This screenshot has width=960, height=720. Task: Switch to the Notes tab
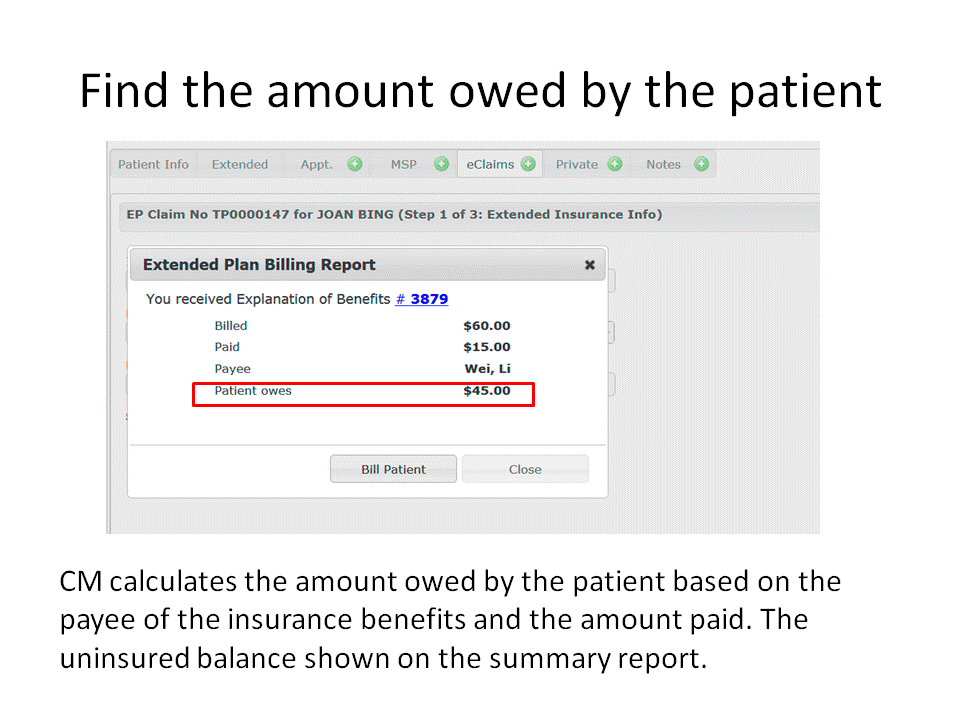click(663, 164)
